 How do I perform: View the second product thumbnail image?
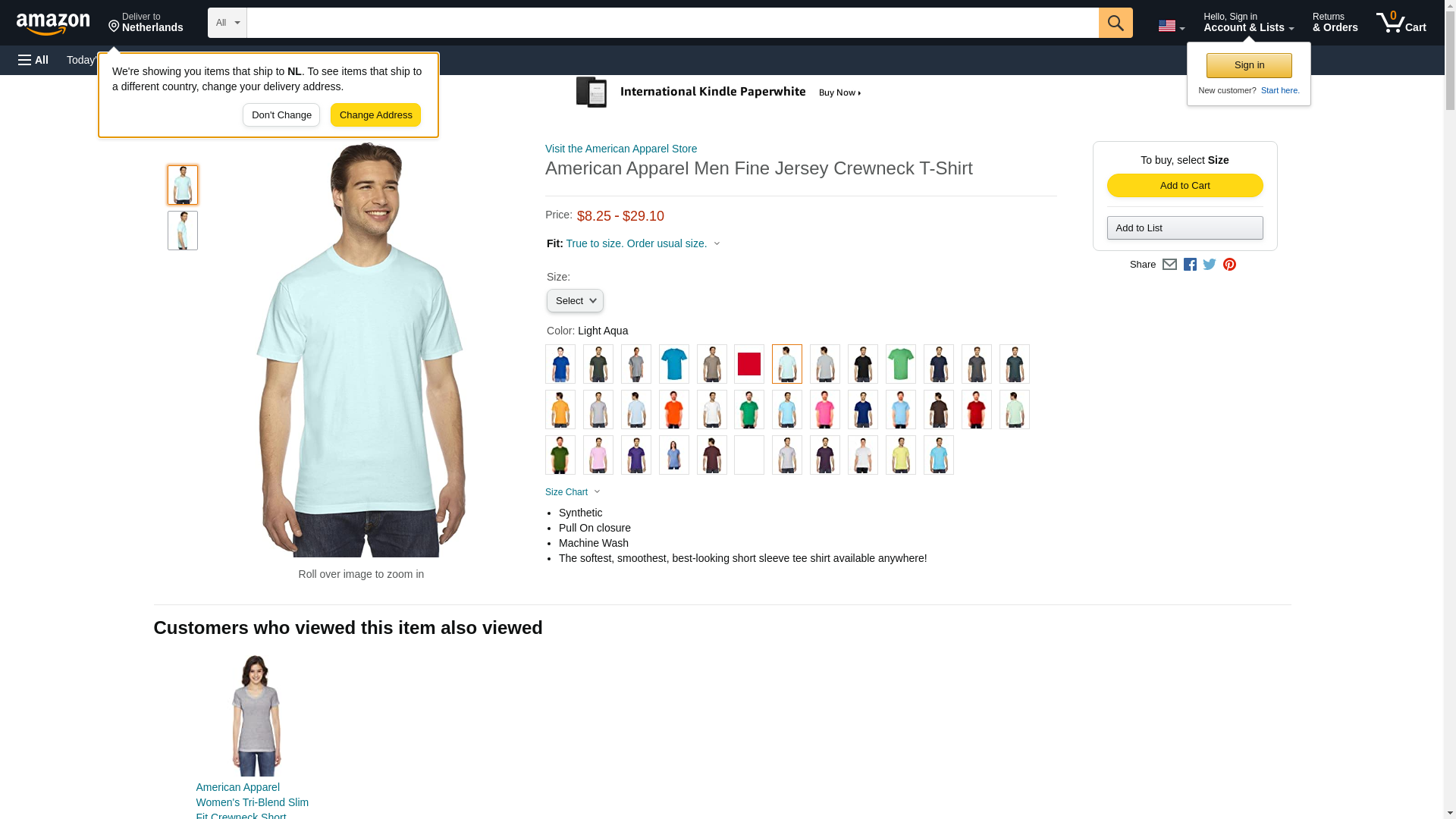[x=183, y=231]
